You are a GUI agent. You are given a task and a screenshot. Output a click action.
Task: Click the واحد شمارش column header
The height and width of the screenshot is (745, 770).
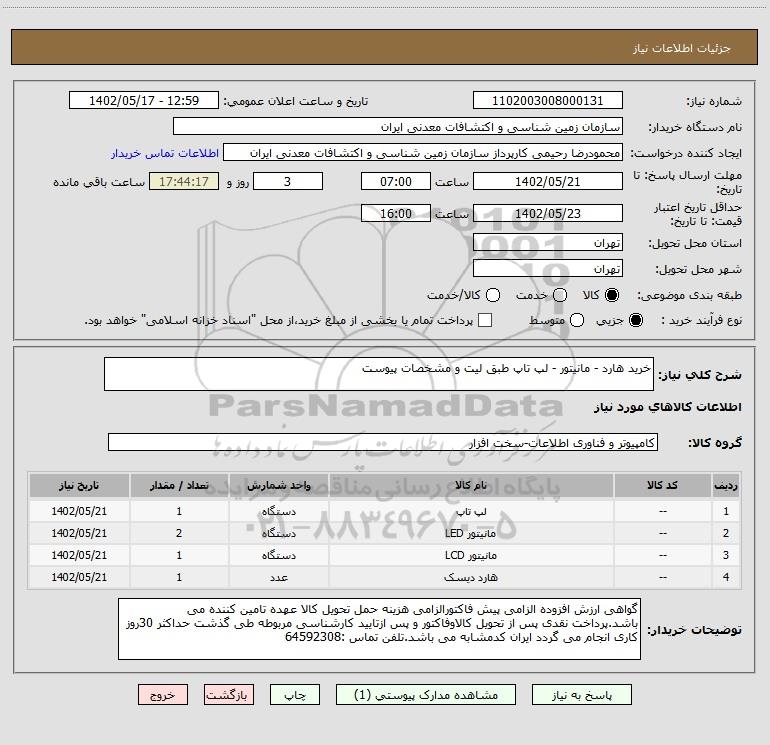278,485
